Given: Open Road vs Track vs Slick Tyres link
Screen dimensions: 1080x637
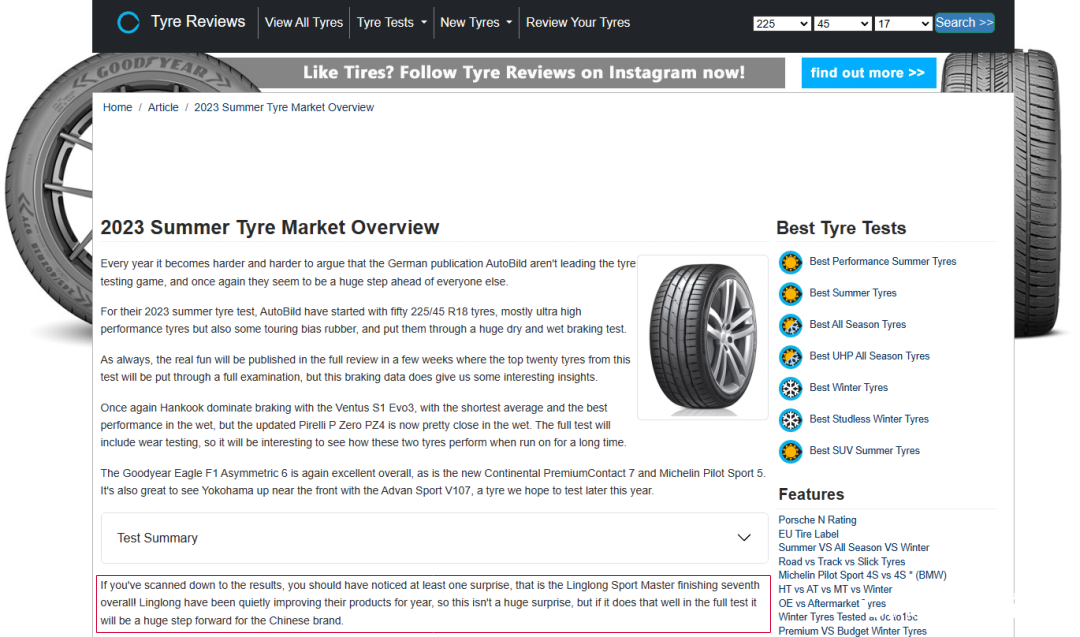Looking at the screenshot, I should 842,561.
